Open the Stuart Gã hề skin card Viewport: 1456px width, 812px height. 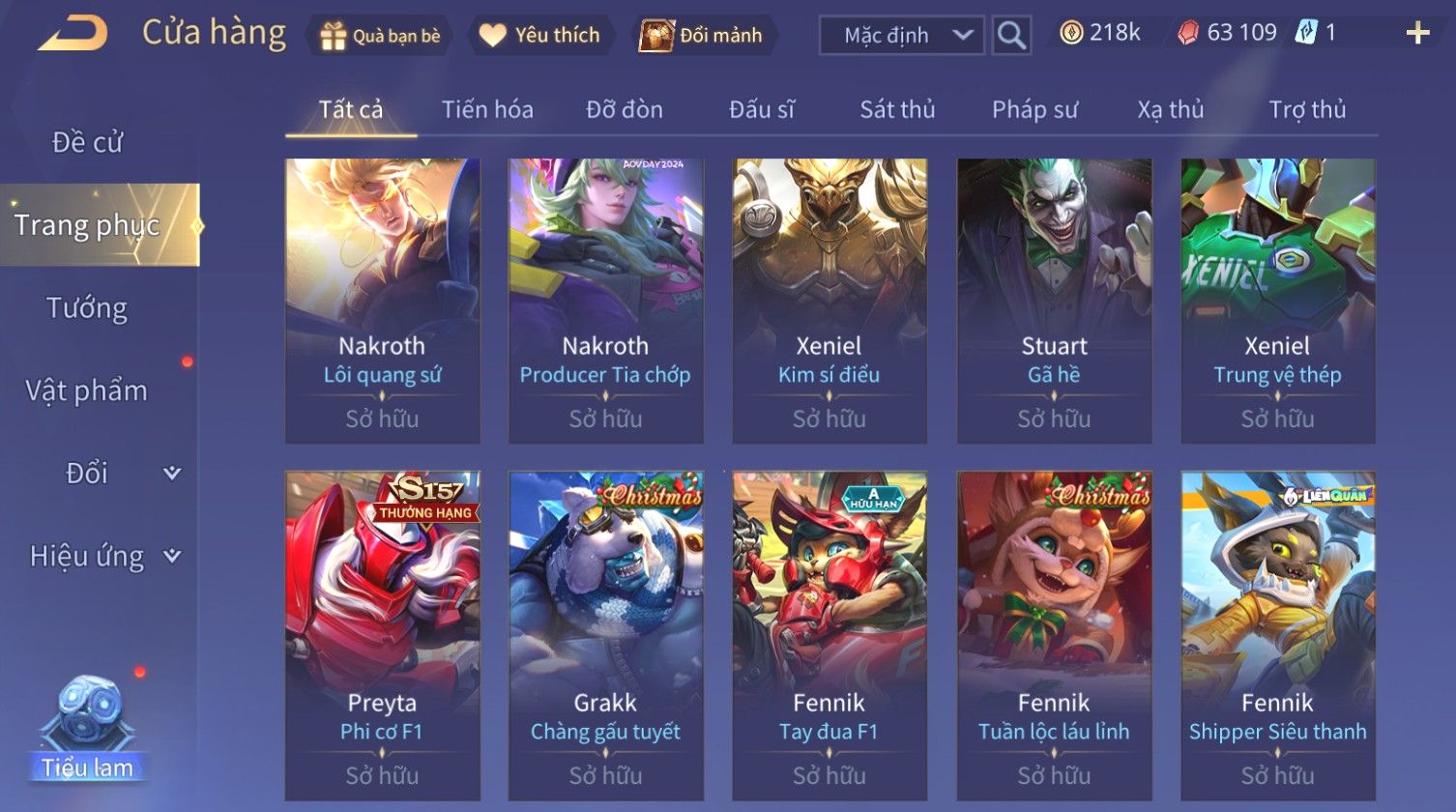point(1054,301)
